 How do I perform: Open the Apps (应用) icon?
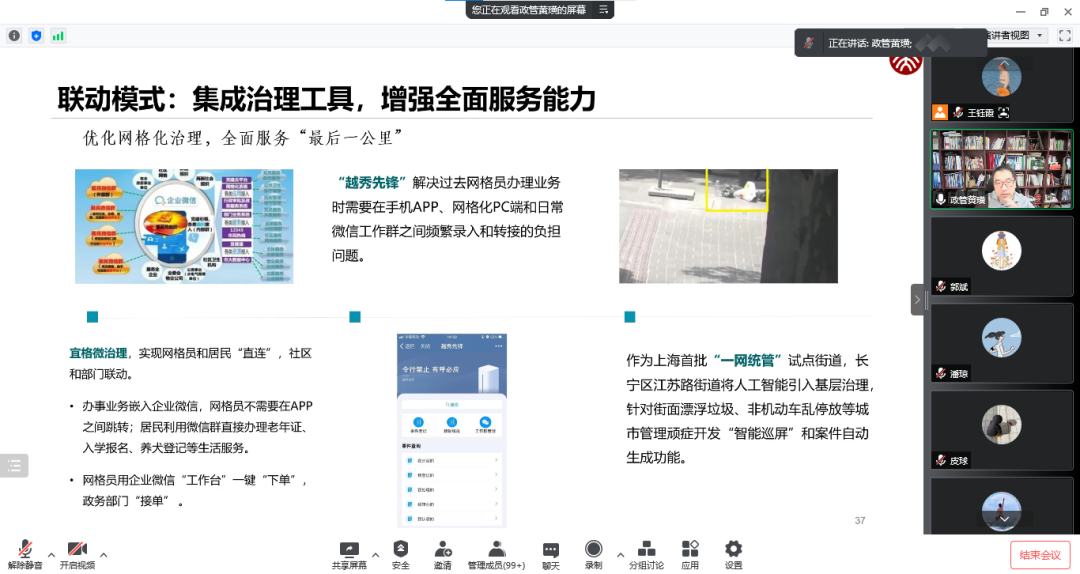(690, 550)
